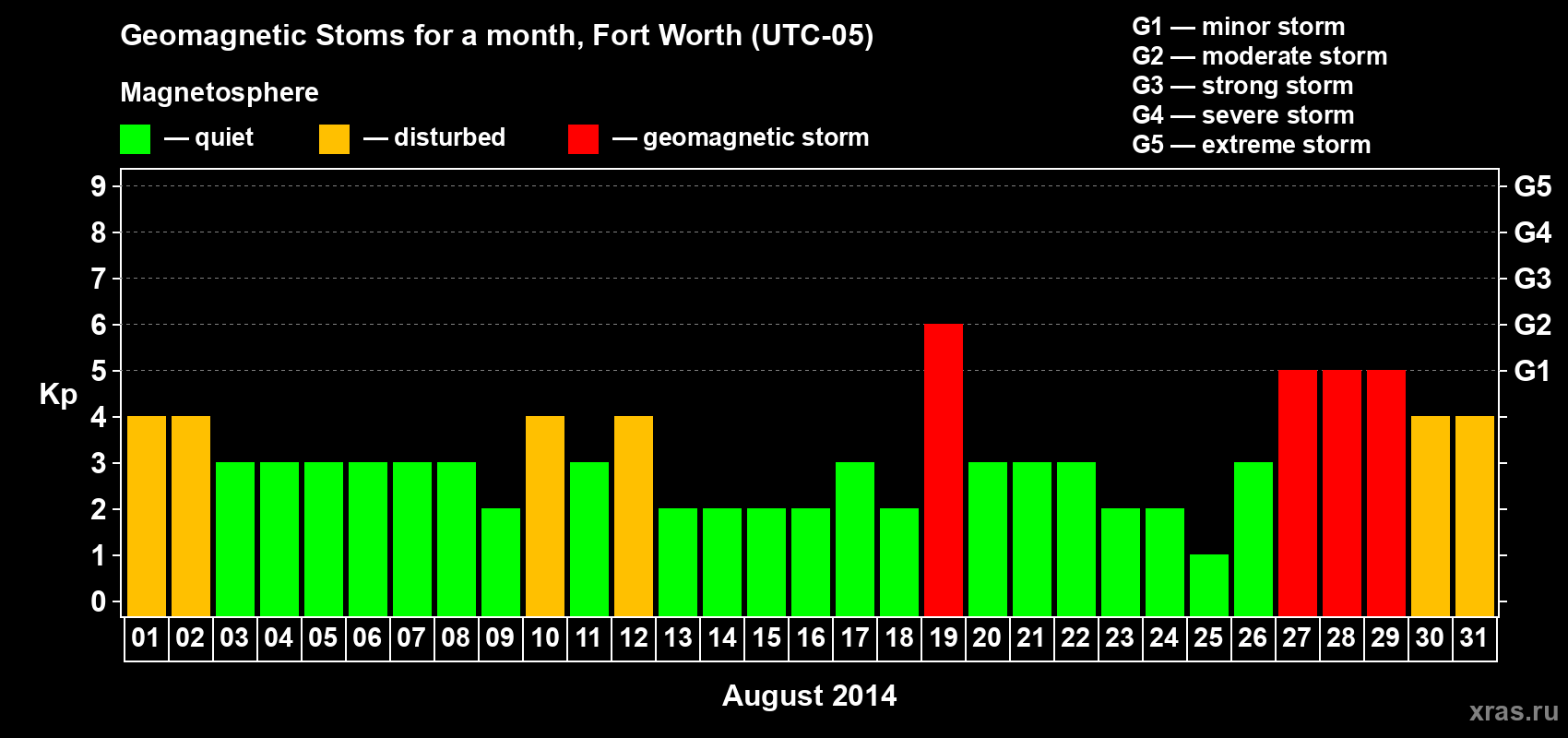Click the red bar for day 28
This screenshot has width=1568, height=738.
coord(1342,493)
